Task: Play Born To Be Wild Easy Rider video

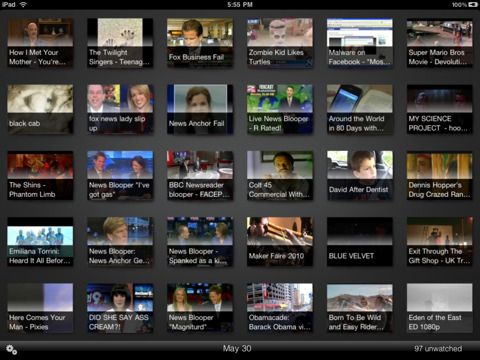Action: coord(360,308)
